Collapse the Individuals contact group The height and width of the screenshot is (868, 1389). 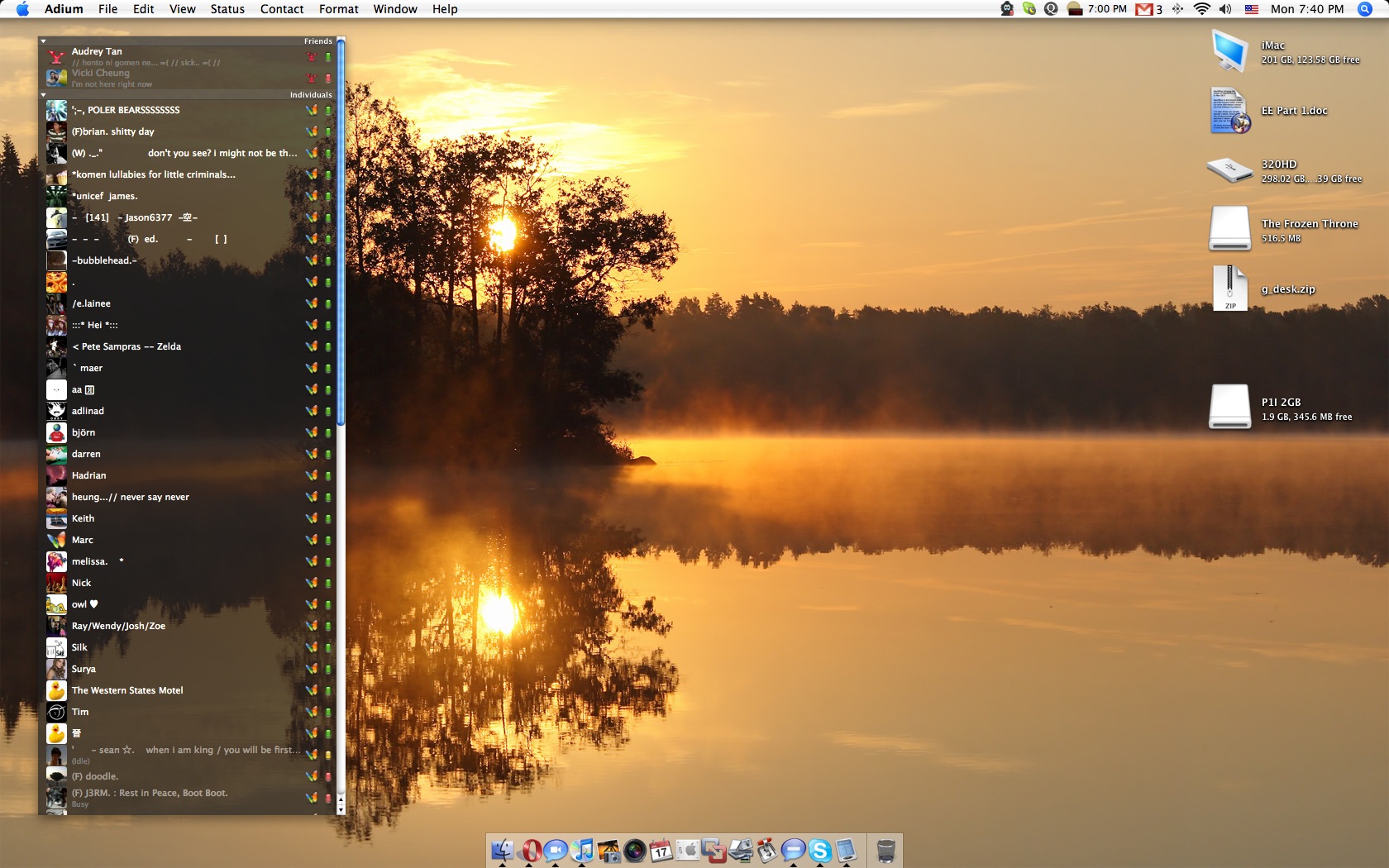click(43, 94)
